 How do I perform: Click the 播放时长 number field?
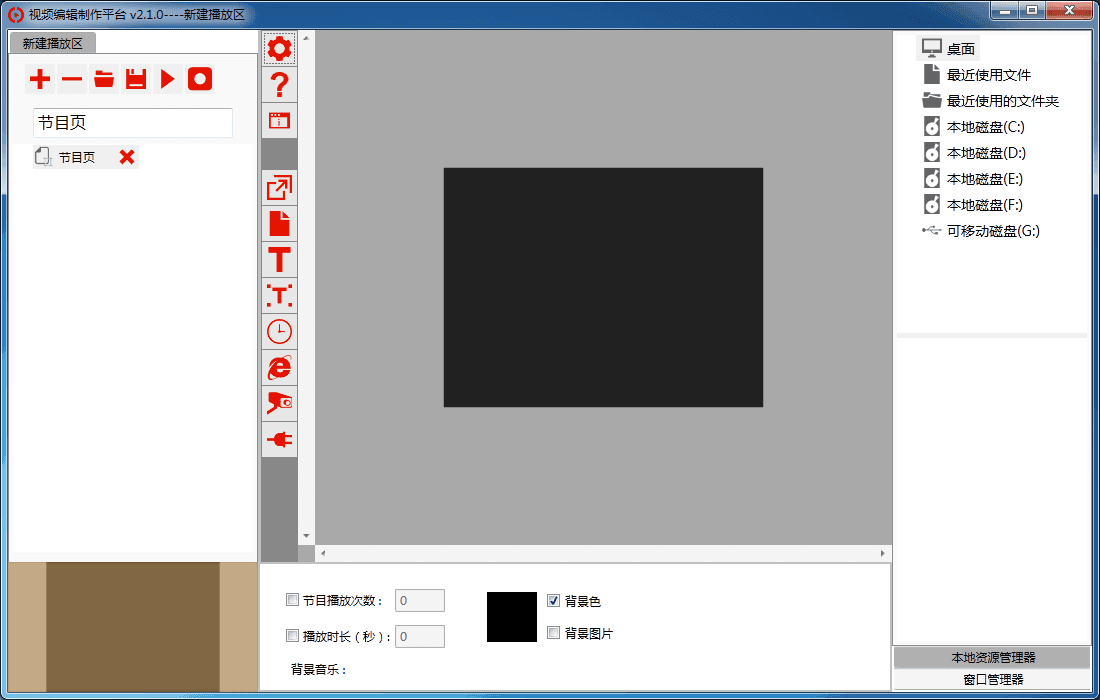tap(420, 636)
